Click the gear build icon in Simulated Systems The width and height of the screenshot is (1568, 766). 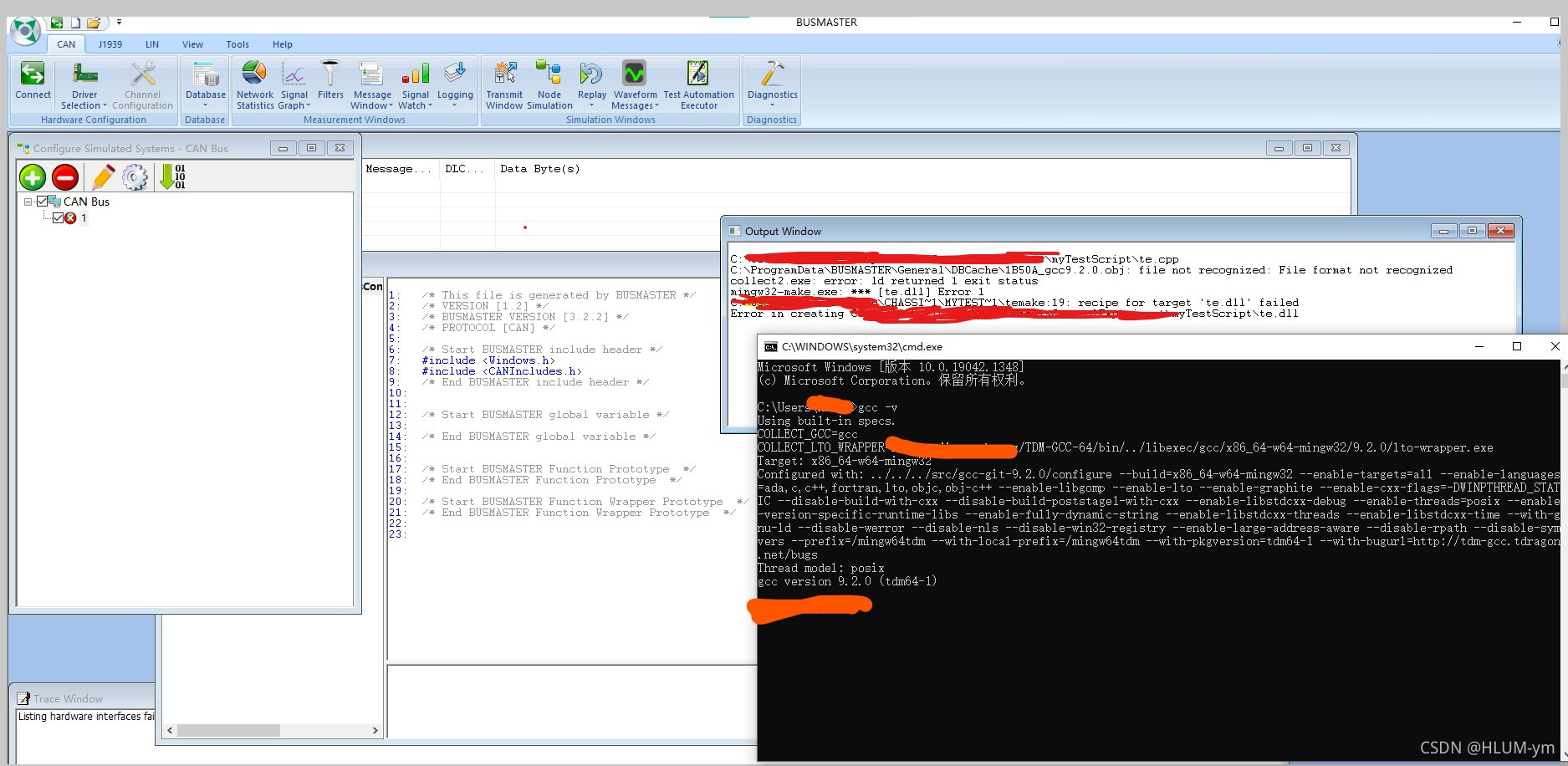(135, 177)
